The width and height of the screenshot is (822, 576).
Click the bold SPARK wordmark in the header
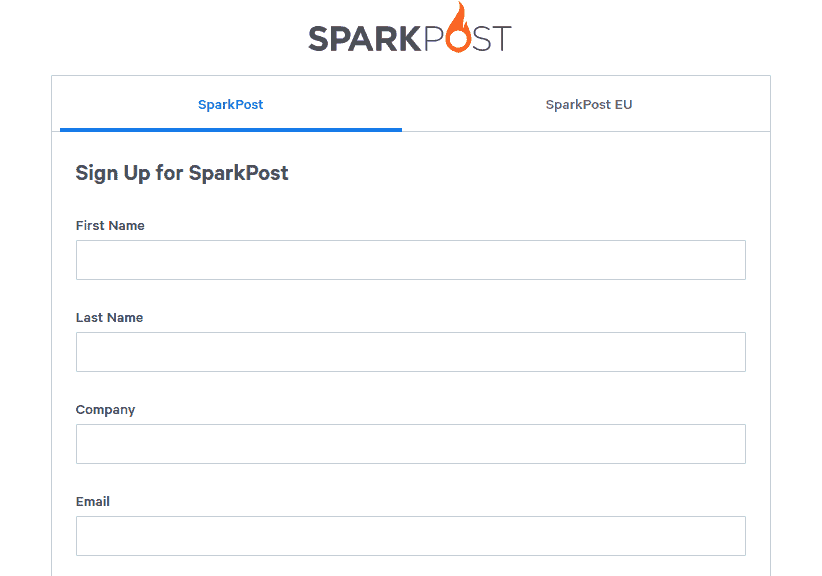click(x=365, y=38)
